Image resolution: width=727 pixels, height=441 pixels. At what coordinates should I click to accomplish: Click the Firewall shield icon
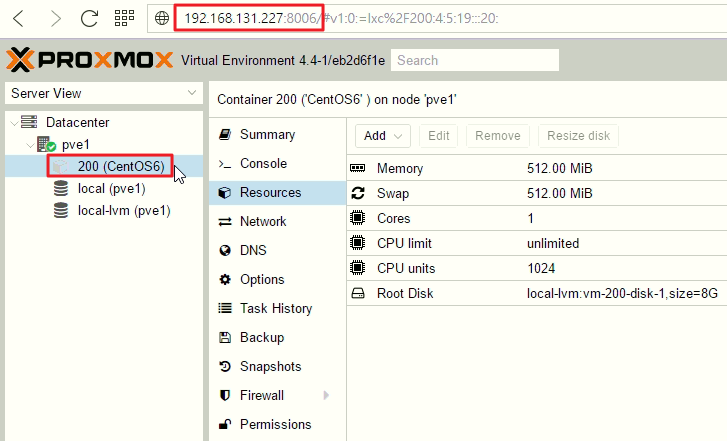(x=225, y=396)
